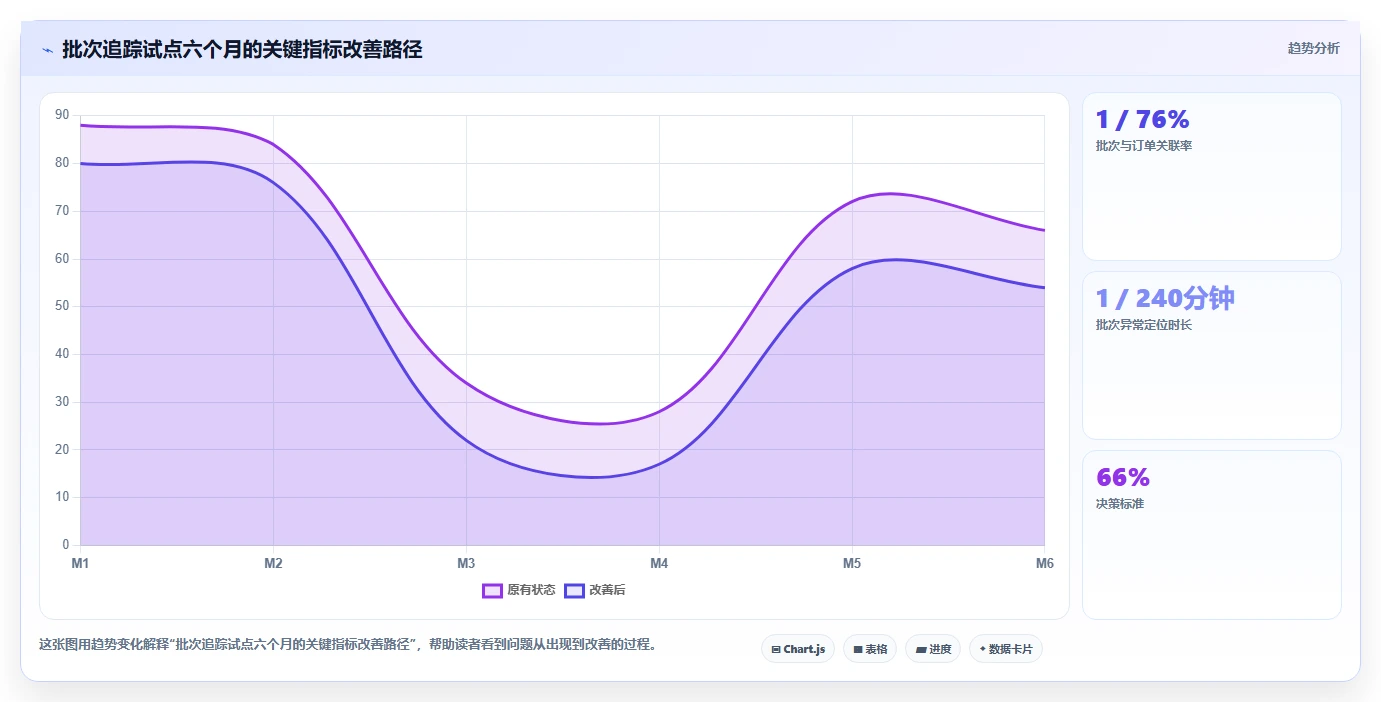Click the M6 axis label
Screen dimensions: 1381x702
click(x=1045, y=563)
